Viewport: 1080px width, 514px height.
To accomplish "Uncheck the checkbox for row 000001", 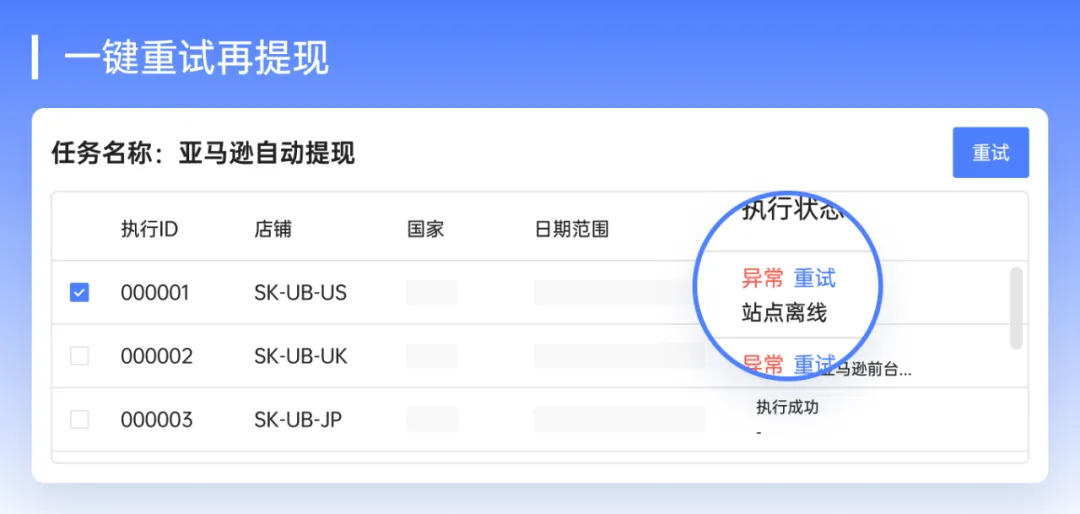I will pyautogui.click(x=79, y=293).
